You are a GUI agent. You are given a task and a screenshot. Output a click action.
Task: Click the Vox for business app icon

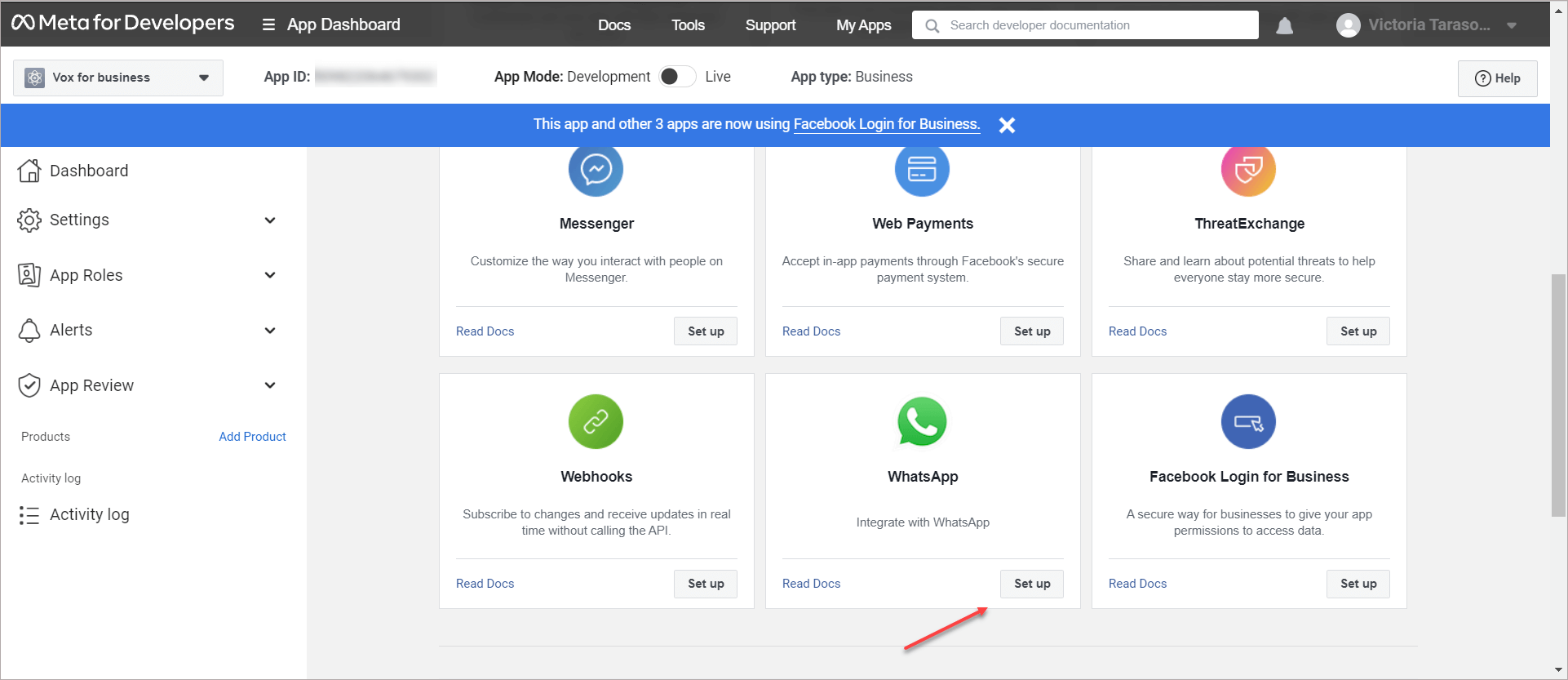coord(35,78)
